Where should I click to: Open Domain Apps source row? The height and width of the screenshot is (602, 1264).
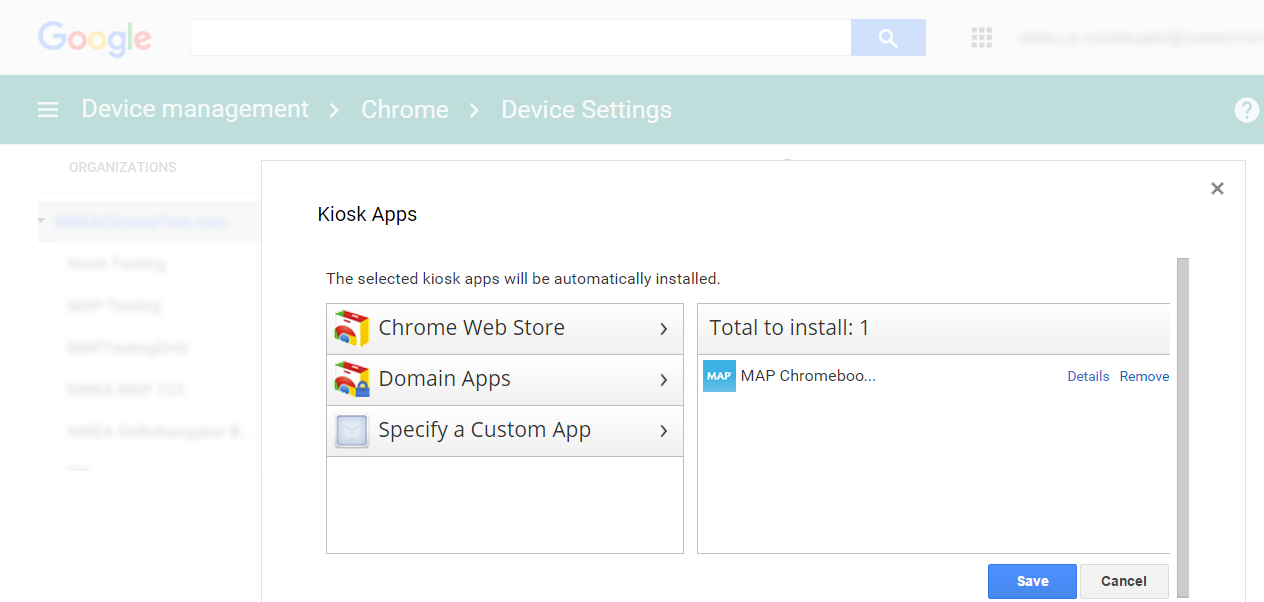point(505,380)
